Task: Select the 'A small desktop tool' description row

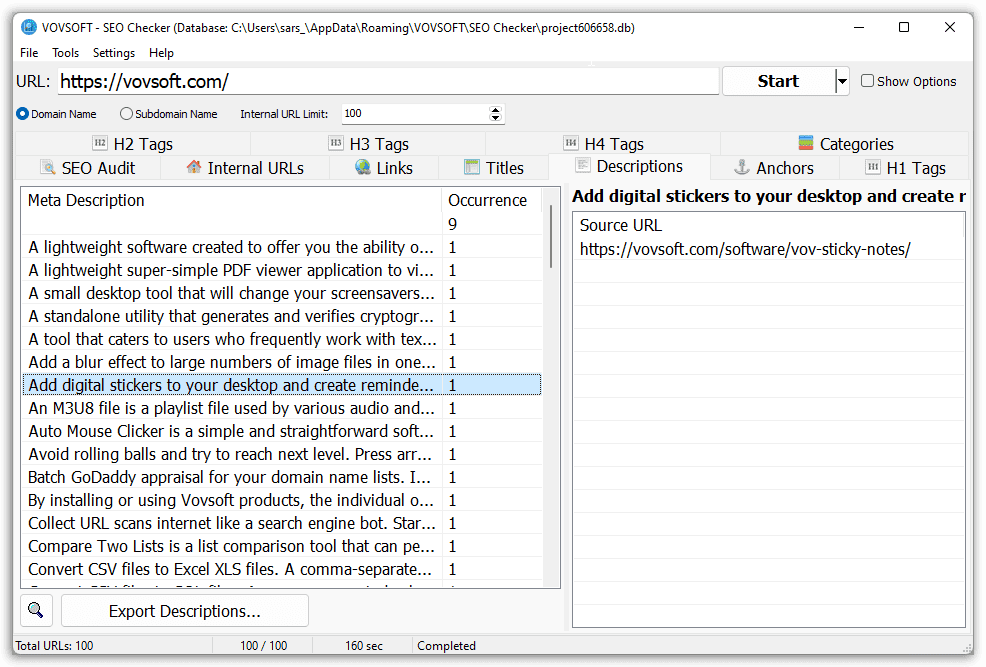Action: [x=282, y=293]
